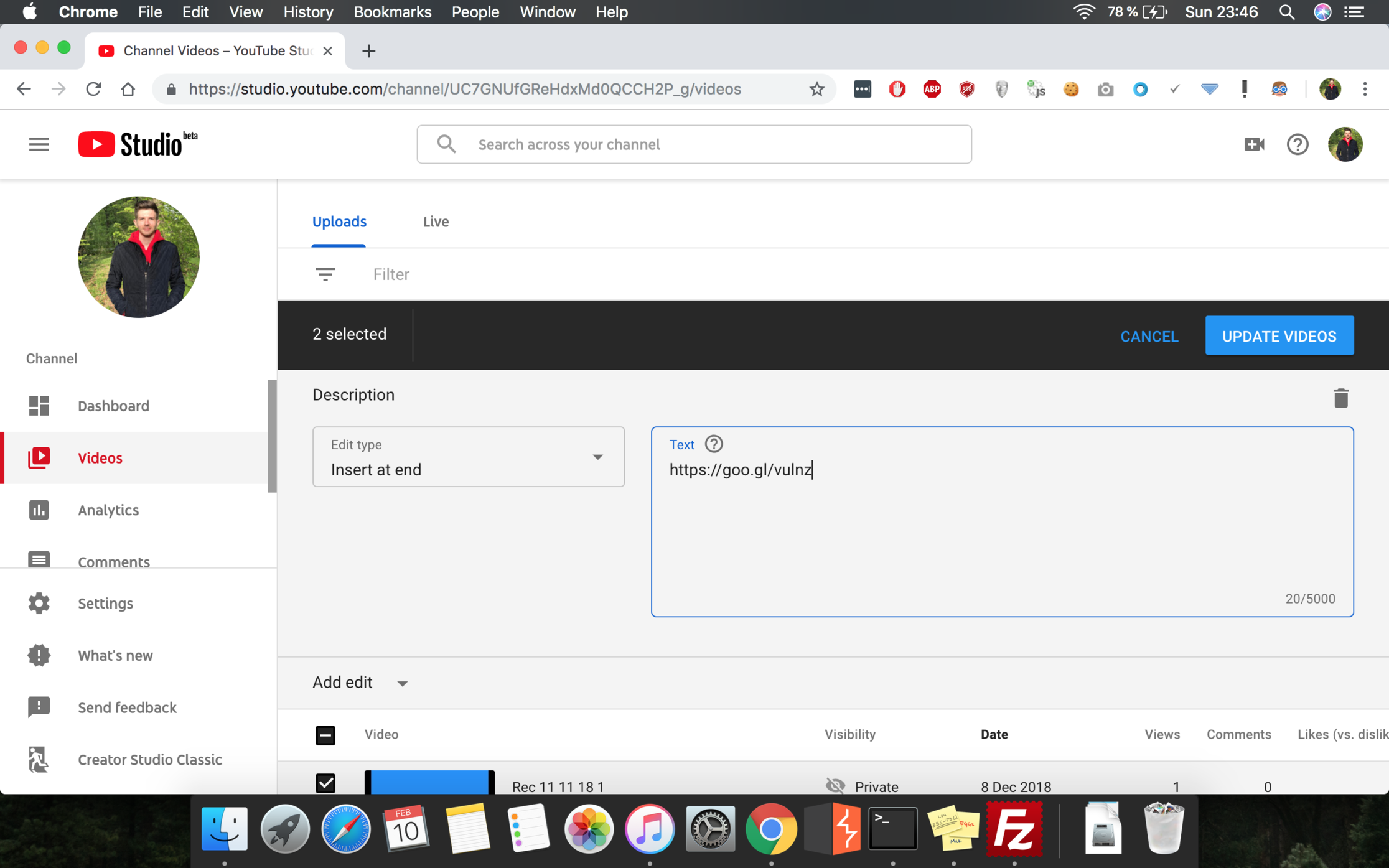Click the description text input field
The height and width of the screenshot is (868, 1389).
pyautogui.click(x=1001, y=521)
